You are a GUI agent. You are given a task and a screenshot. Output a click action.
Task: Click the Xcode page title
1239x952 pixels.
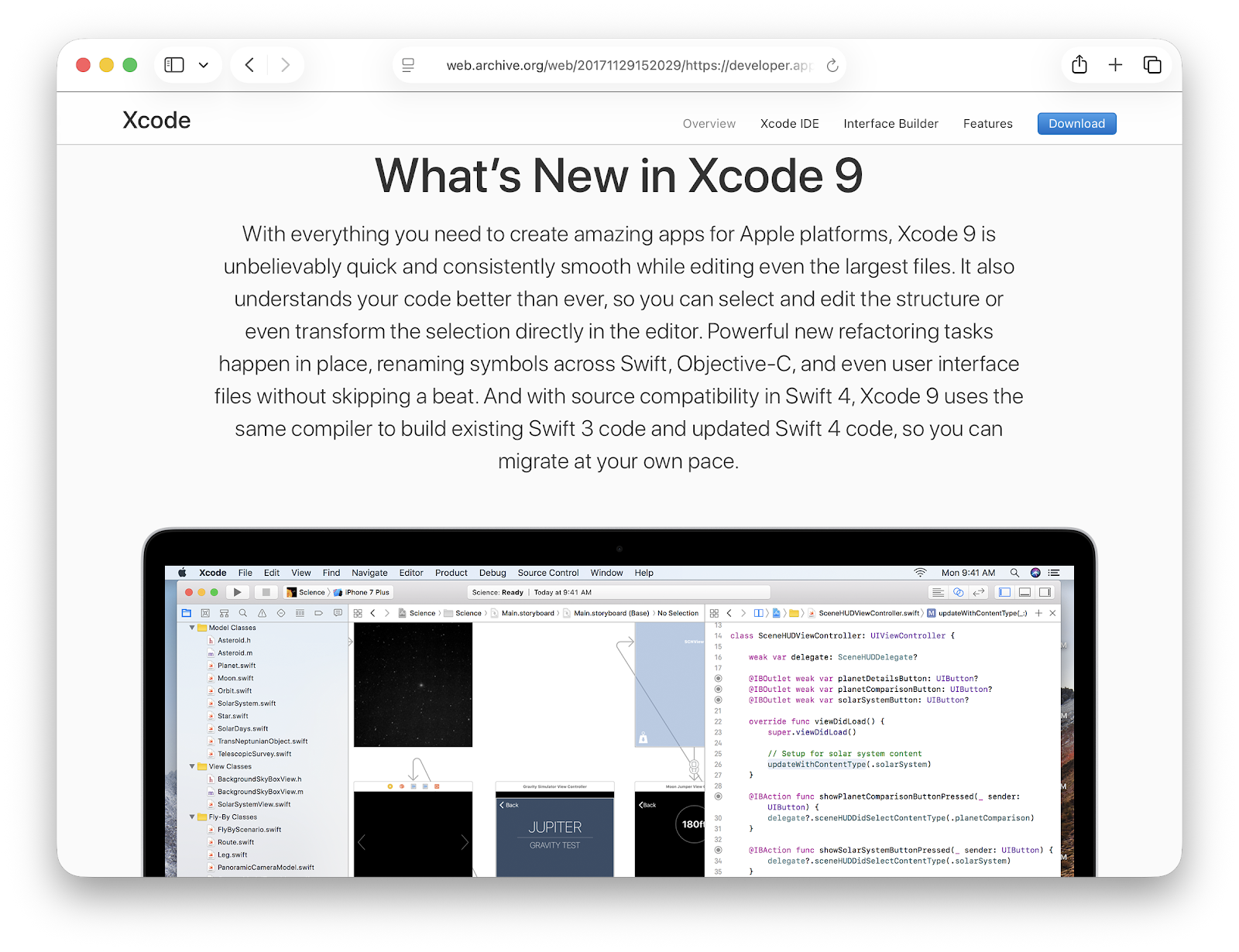tap(156, 121)
